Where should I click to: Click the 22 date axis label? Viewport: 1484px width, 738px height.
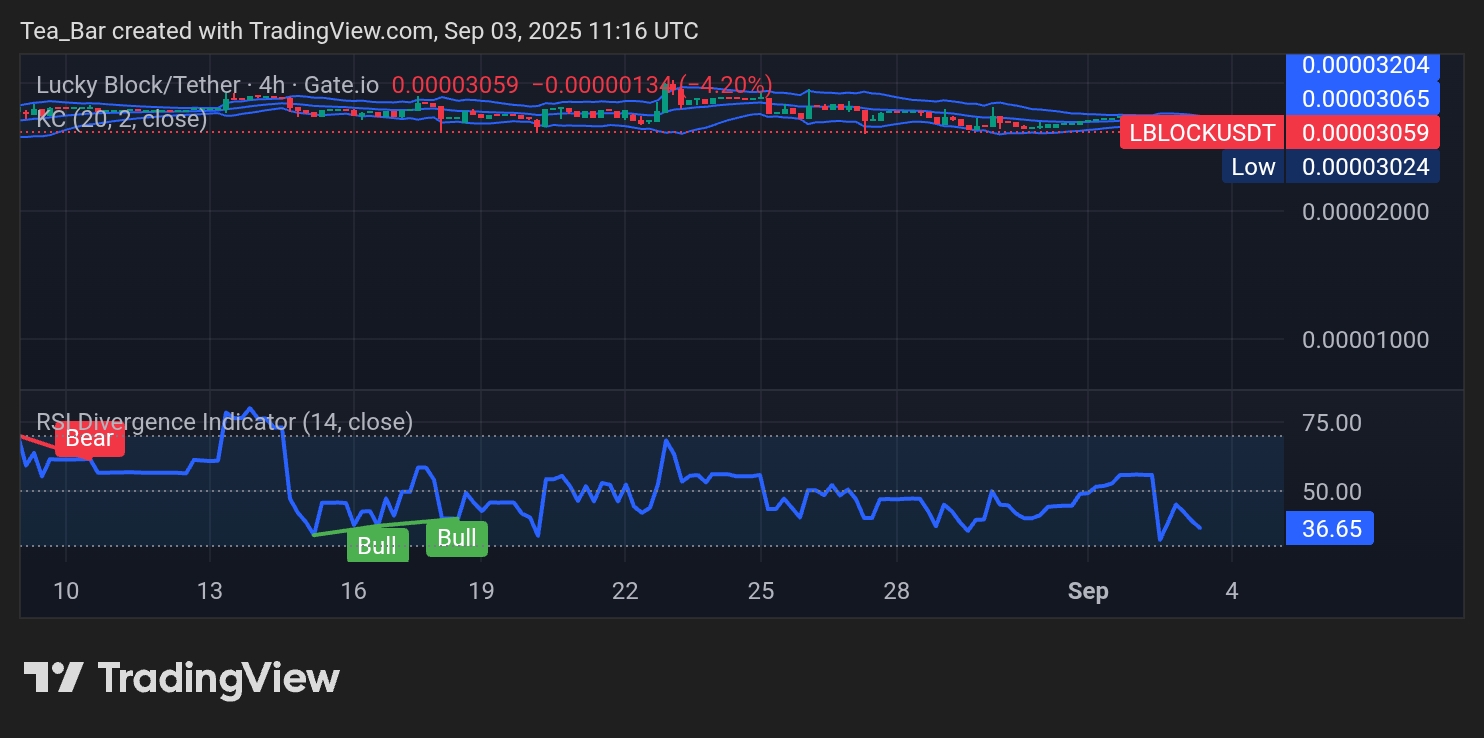pyautogui.click(x=625, y=591)
